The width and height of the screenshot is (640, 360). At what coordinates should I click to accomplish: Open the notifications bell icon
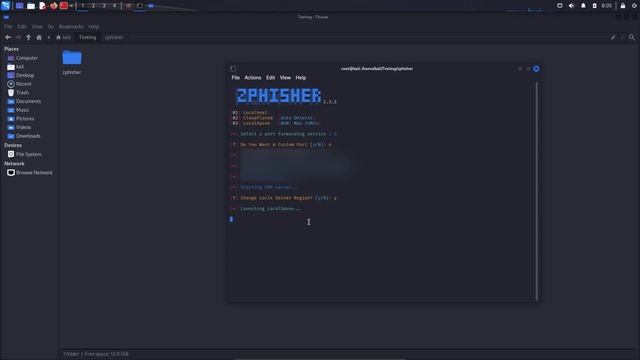pyautogui.click(x=583, y=6)
